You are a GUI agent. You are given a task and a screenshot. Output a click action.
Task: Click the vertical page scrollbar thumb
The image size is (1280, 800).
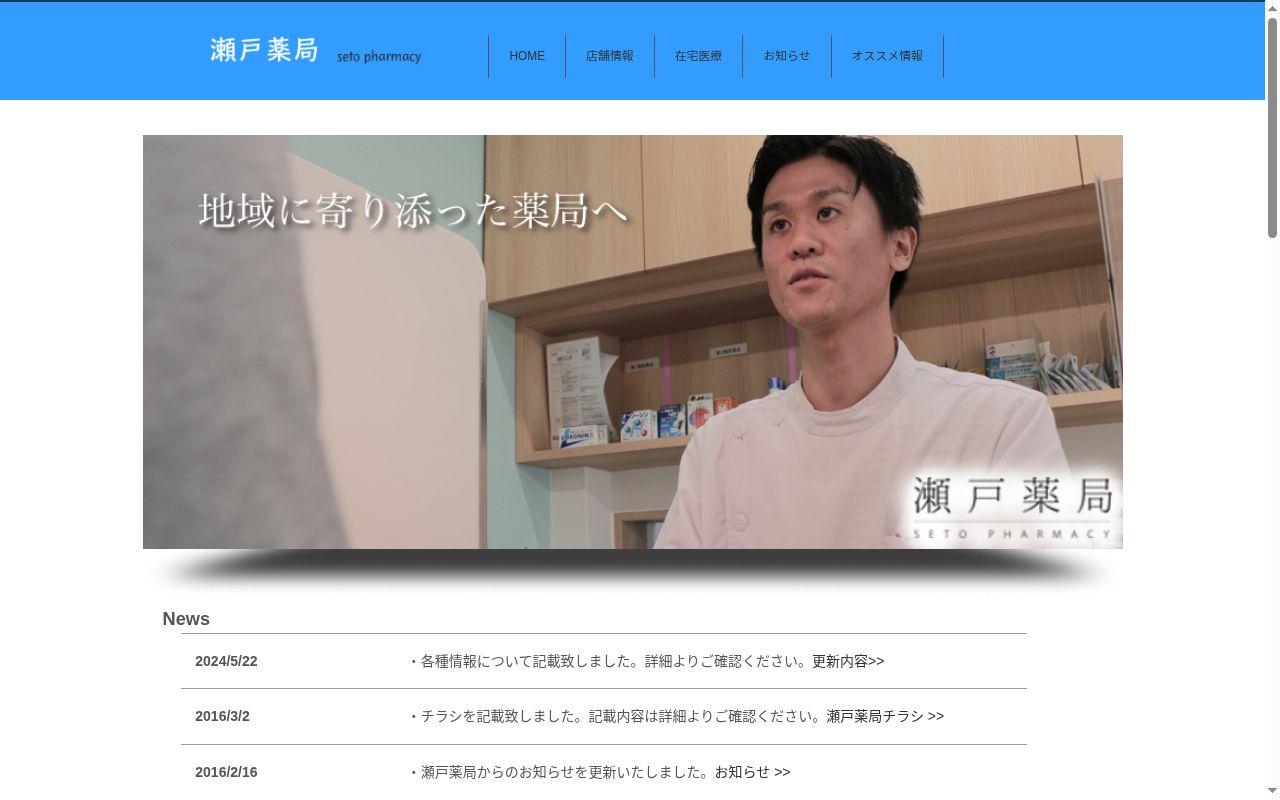[x=1273, y=128]
